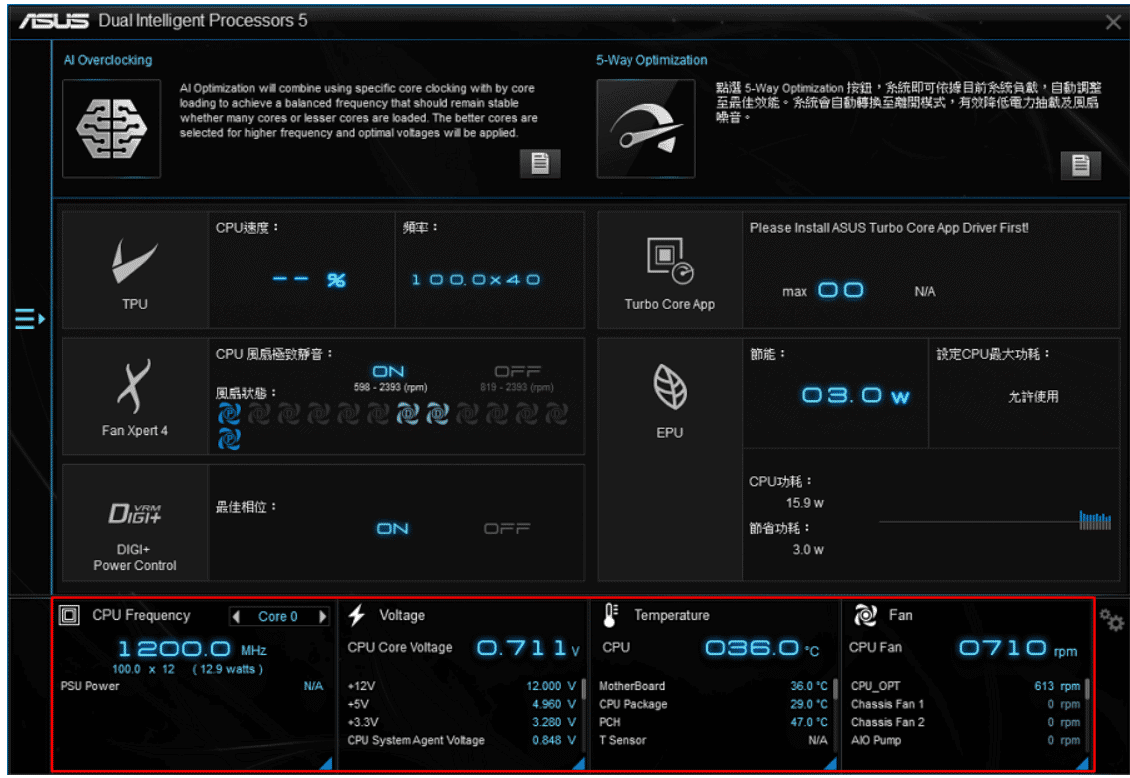Open the AI Overclocking brain icon
This screenshot has width=1130, height=778.
coord(112,129)
